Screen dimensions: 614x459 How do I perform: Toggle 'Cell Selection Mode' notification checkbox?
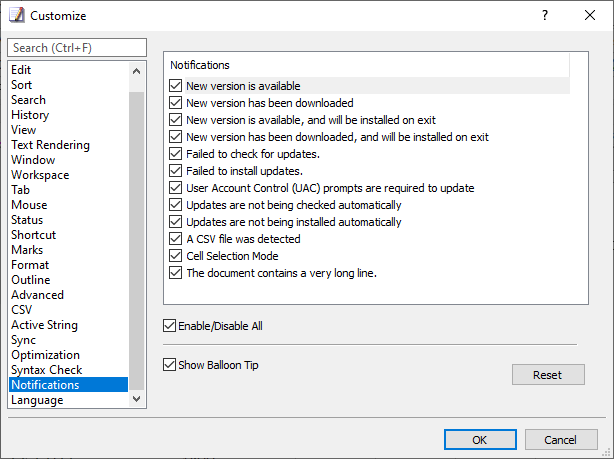coord(175,256)
